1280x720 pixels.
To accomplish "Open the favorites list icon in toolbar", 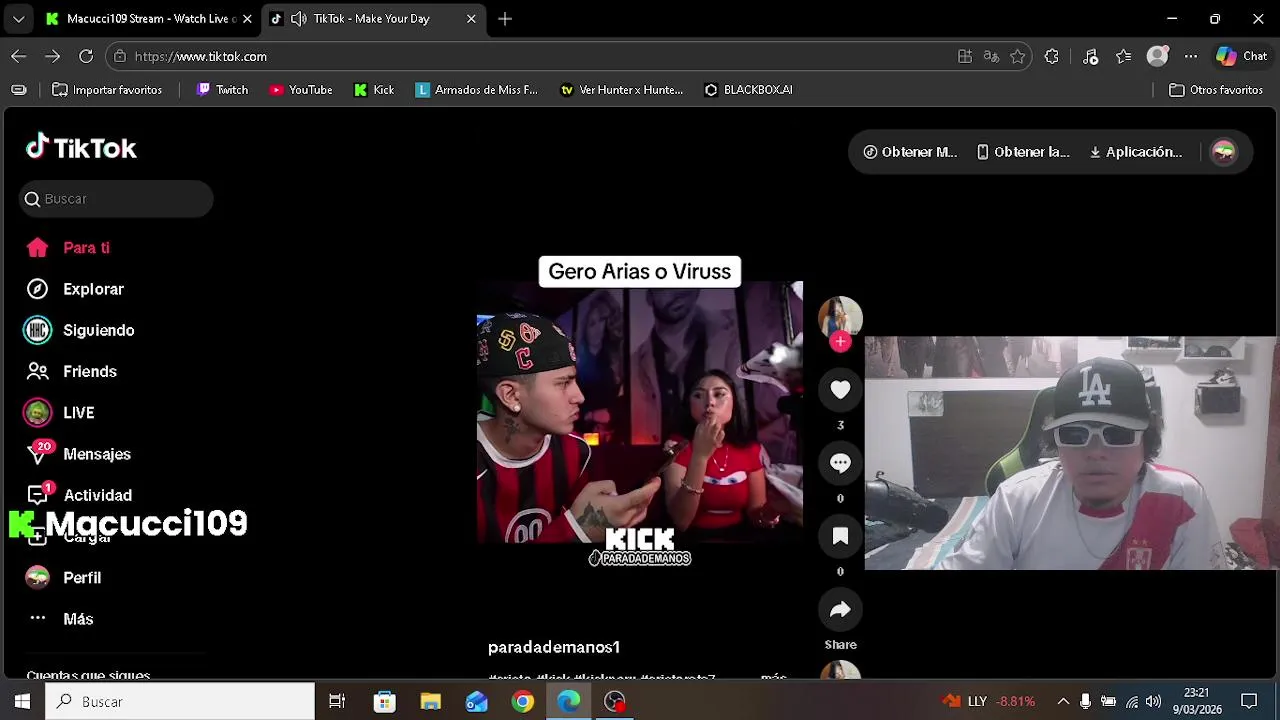I will (x=1124, y=57).
